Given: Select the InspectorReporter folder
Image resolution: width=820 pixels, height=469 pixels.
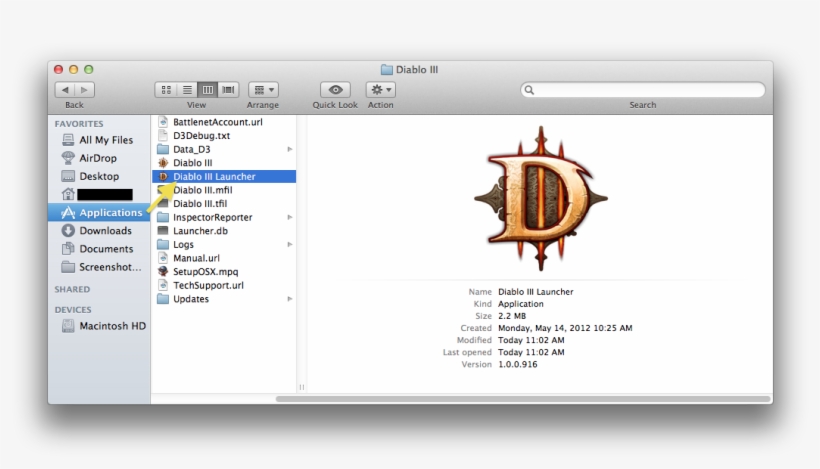Looking at the screenshot, I should pyautogui.click(x=224, y=217).
